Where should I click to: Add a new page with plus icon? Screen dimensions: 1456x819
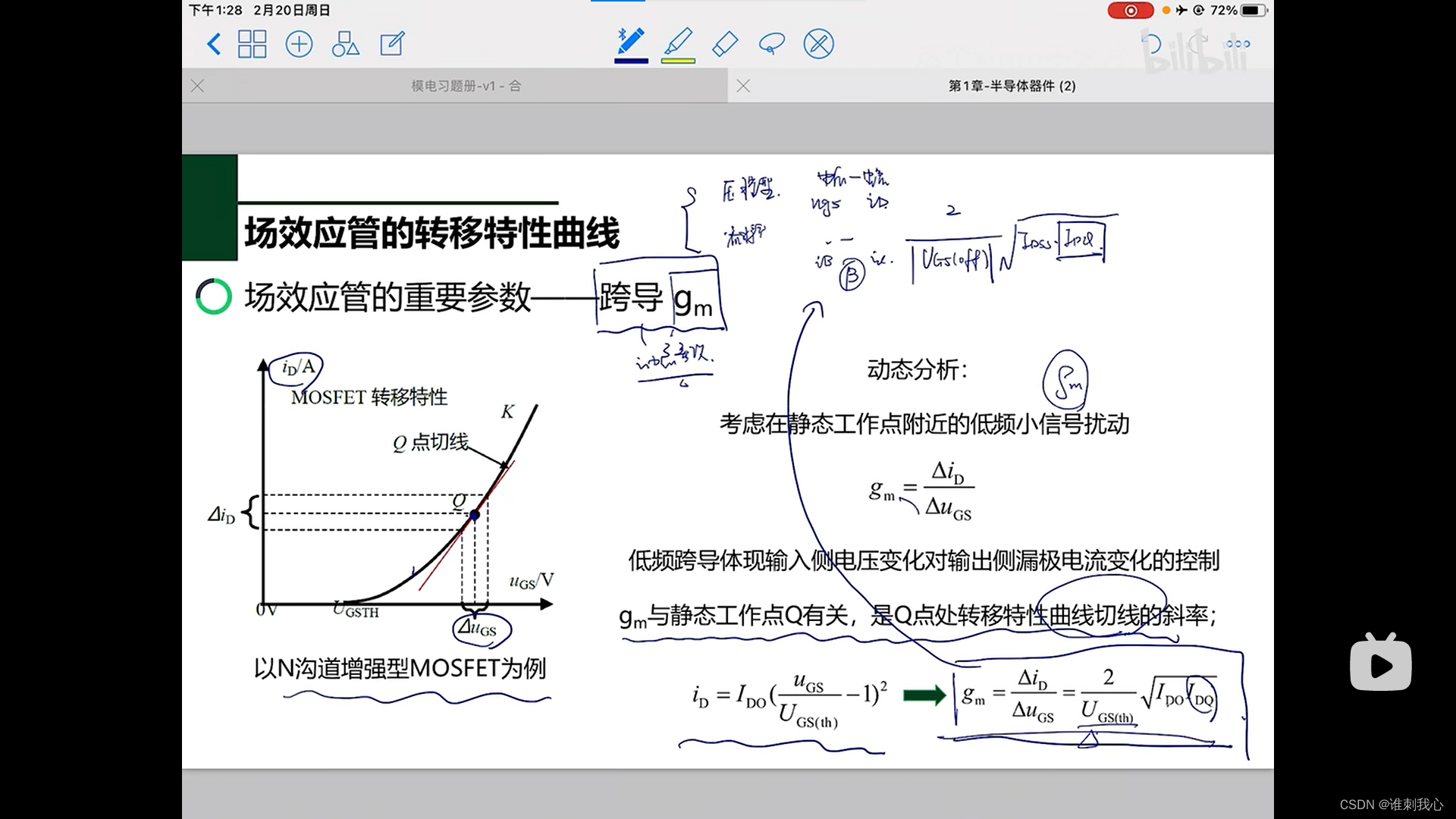(299, 44)
